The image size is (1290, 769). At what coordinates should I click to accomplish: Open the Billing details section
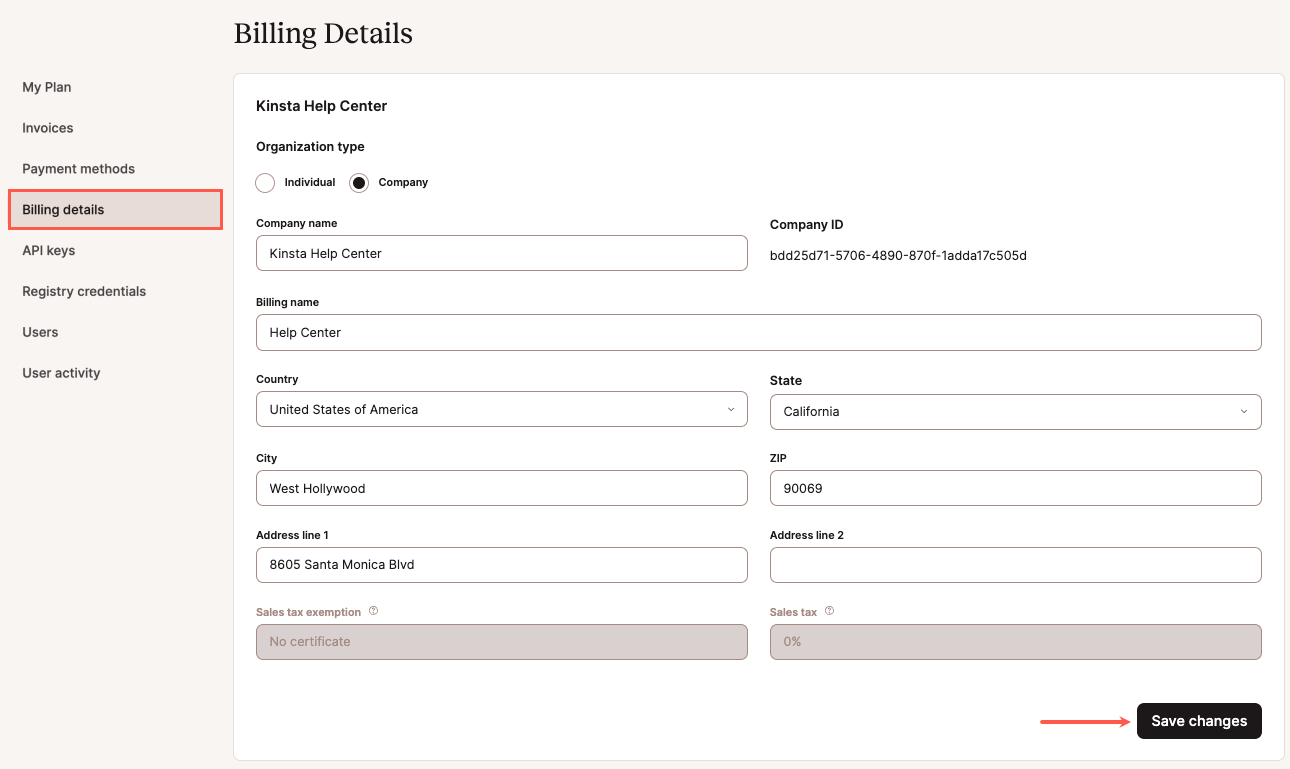(x=62, y=209)
